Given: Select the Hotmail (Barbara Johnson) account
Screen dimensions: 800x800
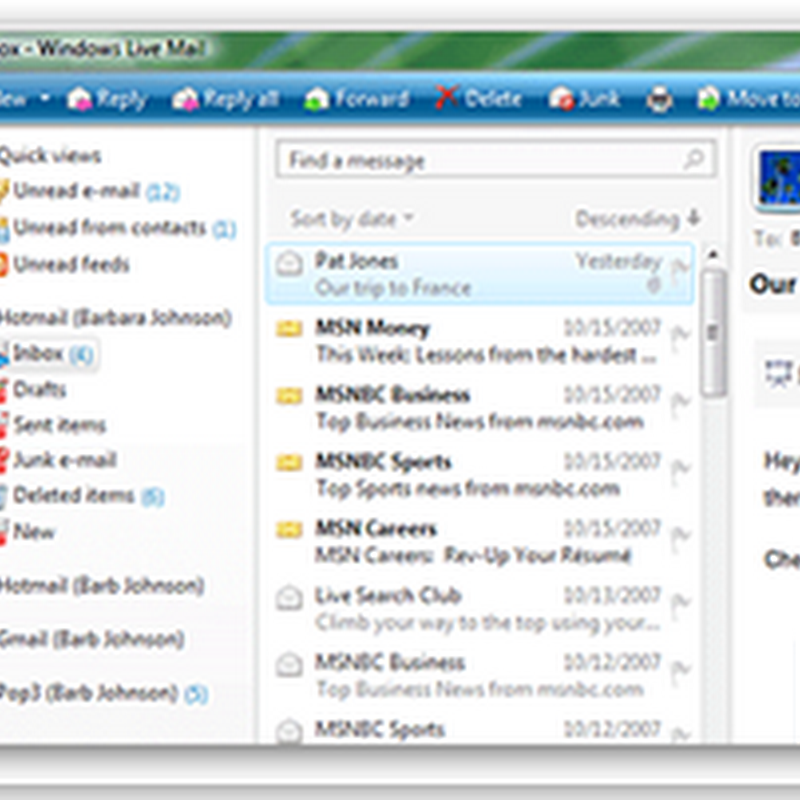Looking at the screenshot, I should [x=116, y=318].
